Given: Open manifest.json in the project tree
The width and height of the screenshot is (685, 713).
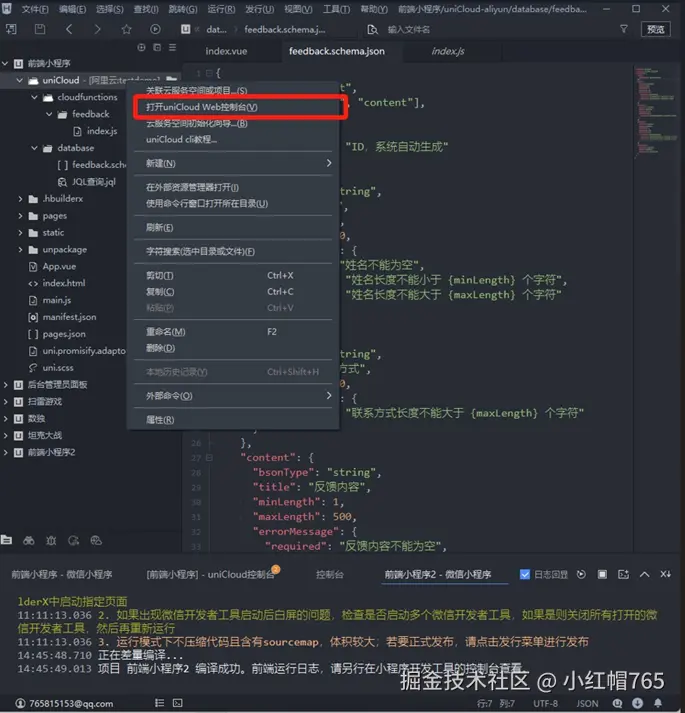Looking at the screenshot, I should (69, 317).
